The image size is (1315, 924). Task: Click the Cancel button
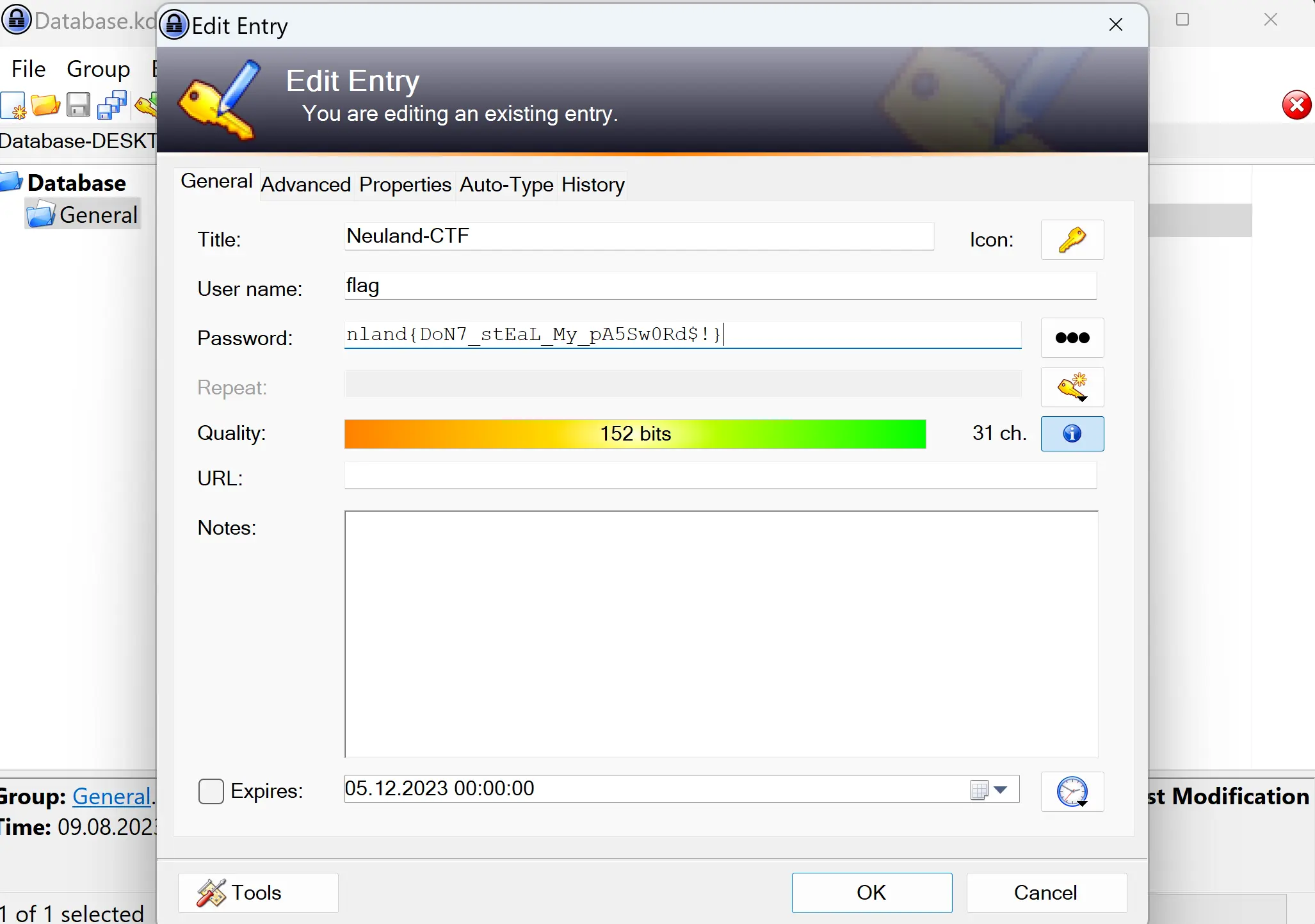pos(1046,893)
